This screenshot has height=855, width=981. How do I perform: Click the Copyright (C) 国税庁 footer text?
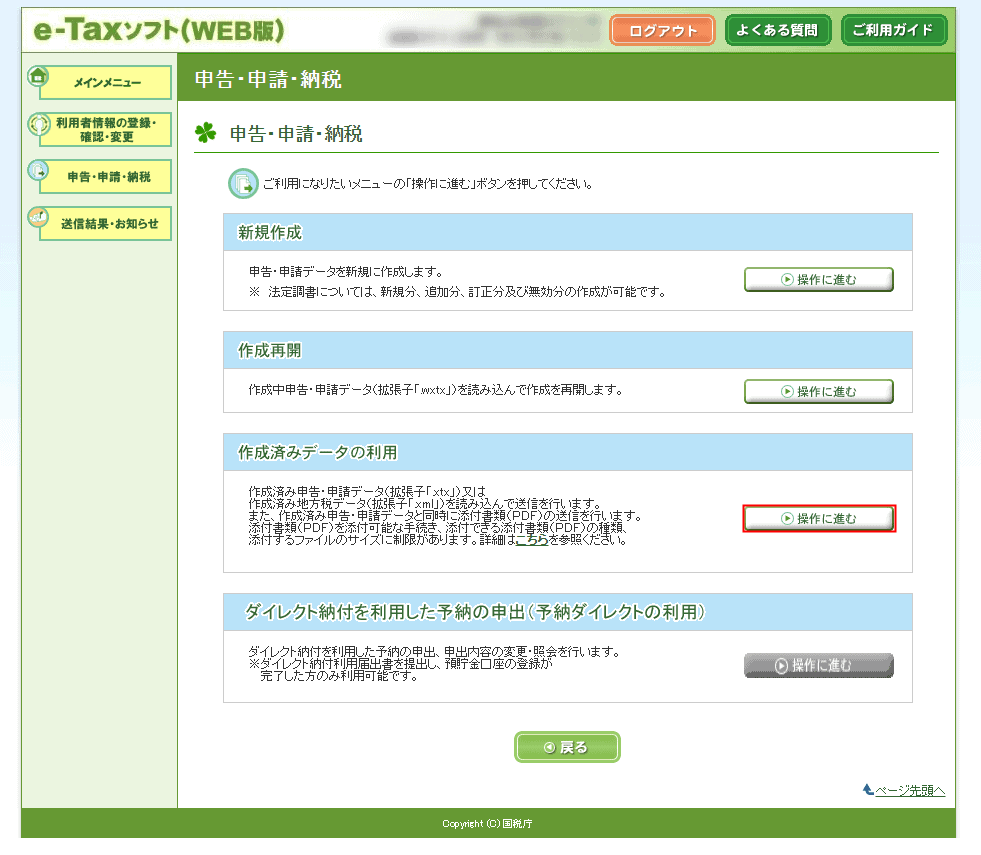point(487,824)
